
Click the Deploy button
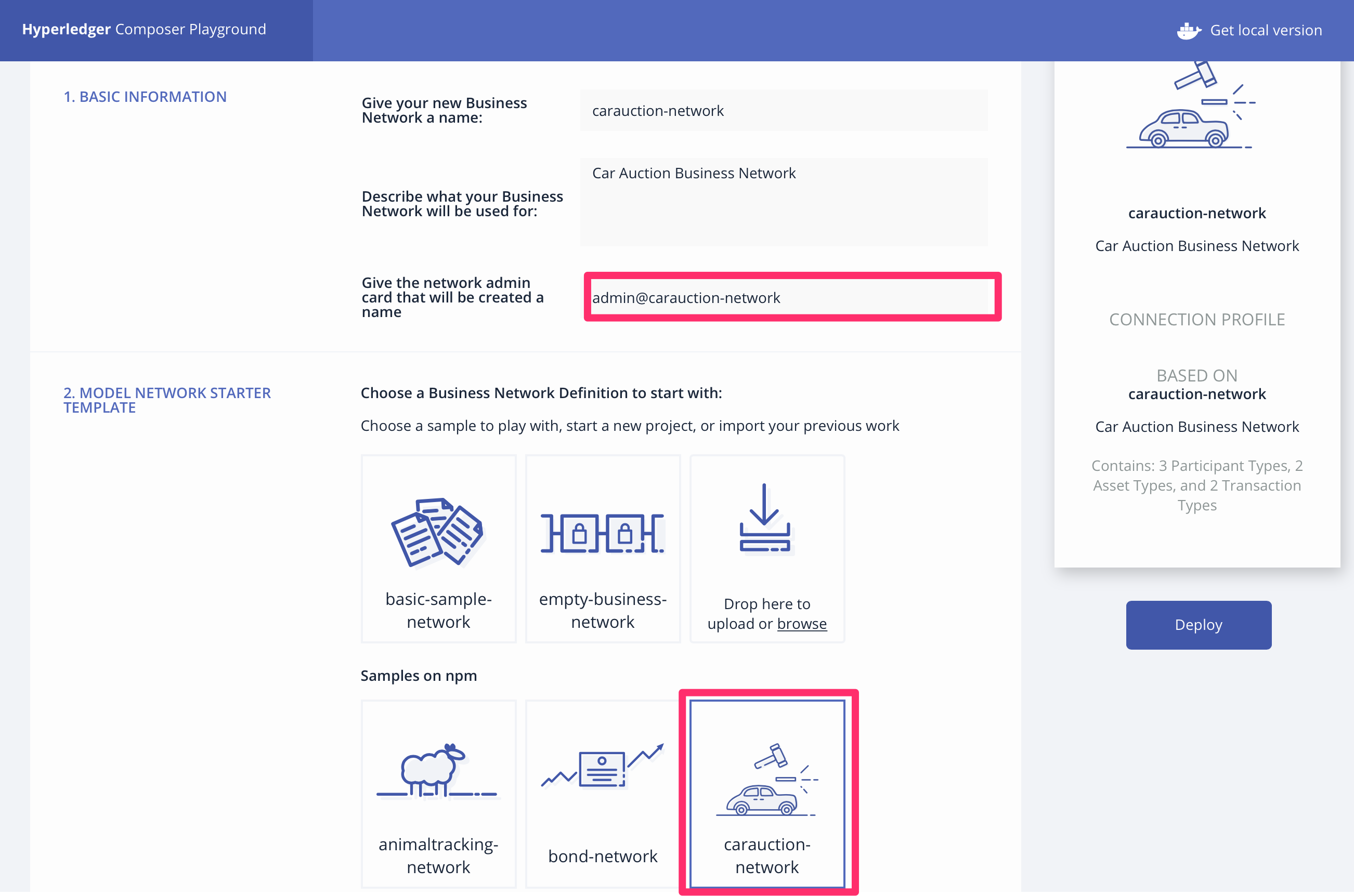point(1199,625)
